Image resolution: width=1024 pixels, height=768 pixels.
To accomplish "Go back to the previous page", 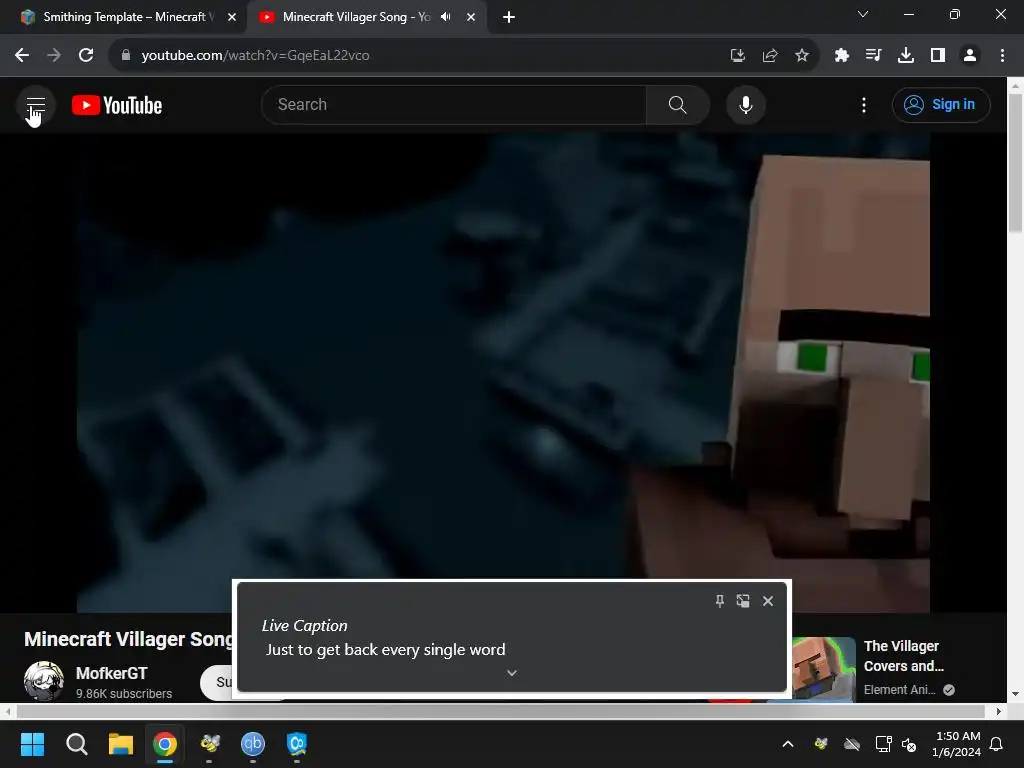I will pyautogui.click(x=22, y=56).
